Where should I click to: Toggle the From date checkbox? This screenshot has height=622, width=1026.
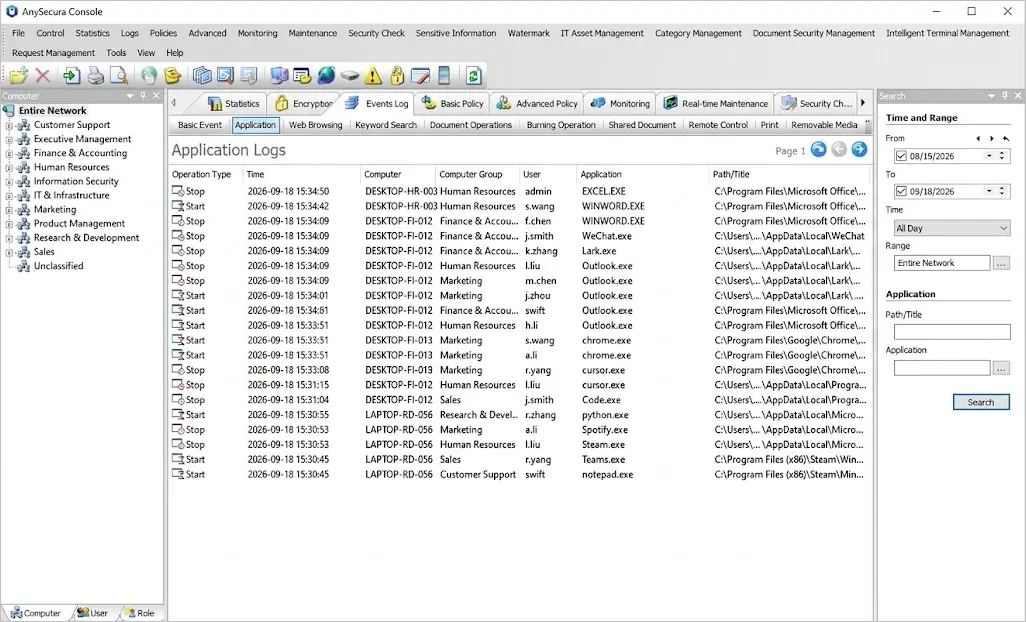[x=901, y=156]
